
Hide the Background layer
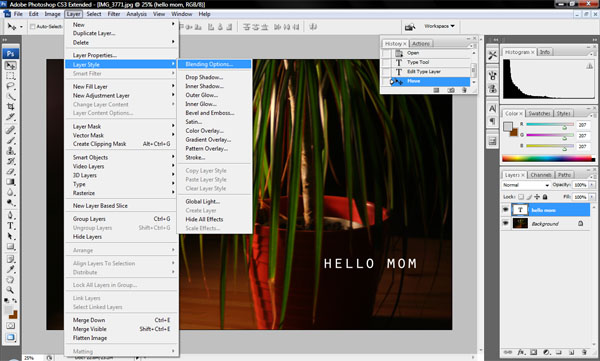pyautogui.click(x=505, y=223)
